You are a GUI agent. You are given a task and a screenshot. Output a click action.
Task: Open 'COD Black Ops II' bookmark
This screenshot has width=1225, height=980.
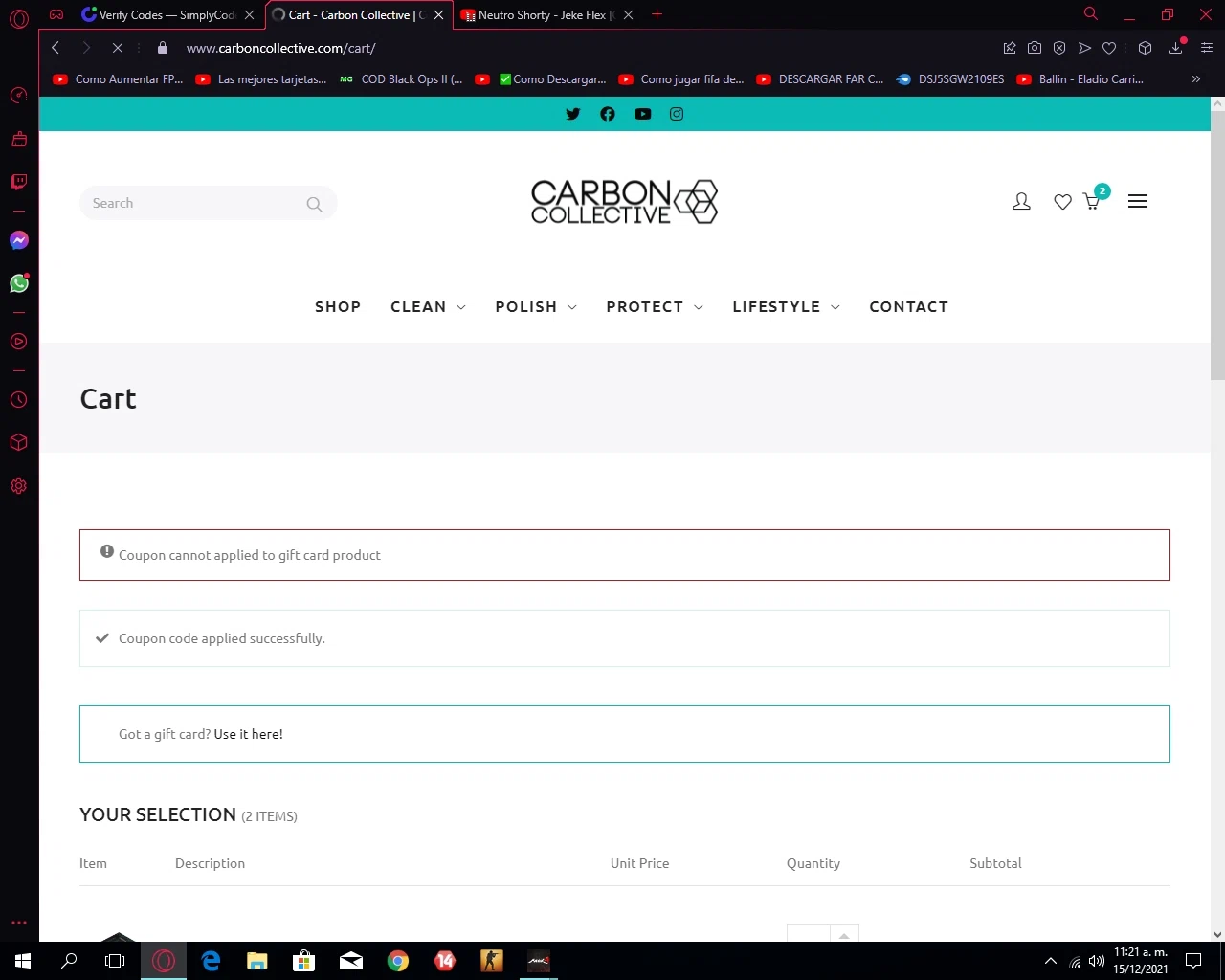click(x=401, y=79)
